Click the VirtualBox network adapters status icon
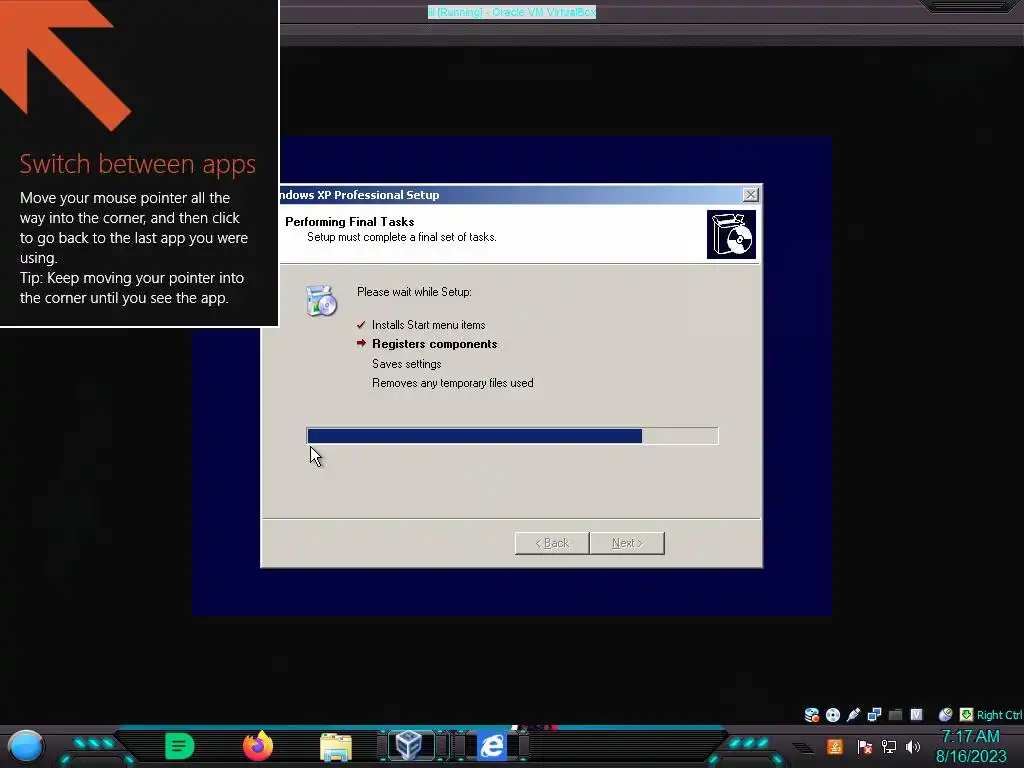Image resolution: width=1024 pixels, height=768 pixels. coord(874,715)
